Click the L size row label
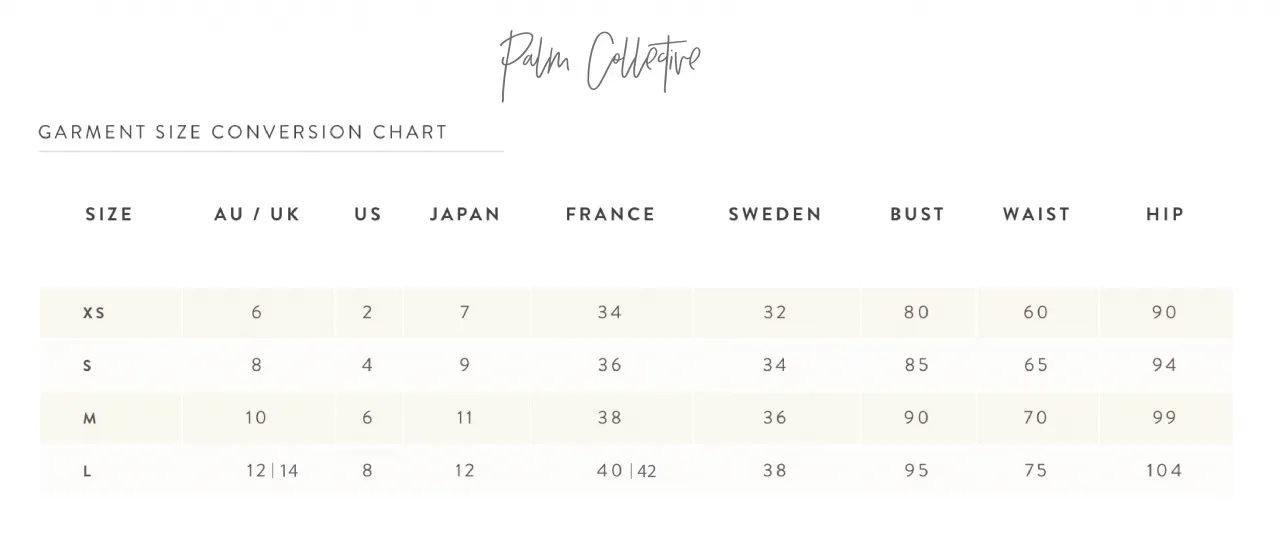The width and height of the screenshot is (1280, 546). point(88,472)
